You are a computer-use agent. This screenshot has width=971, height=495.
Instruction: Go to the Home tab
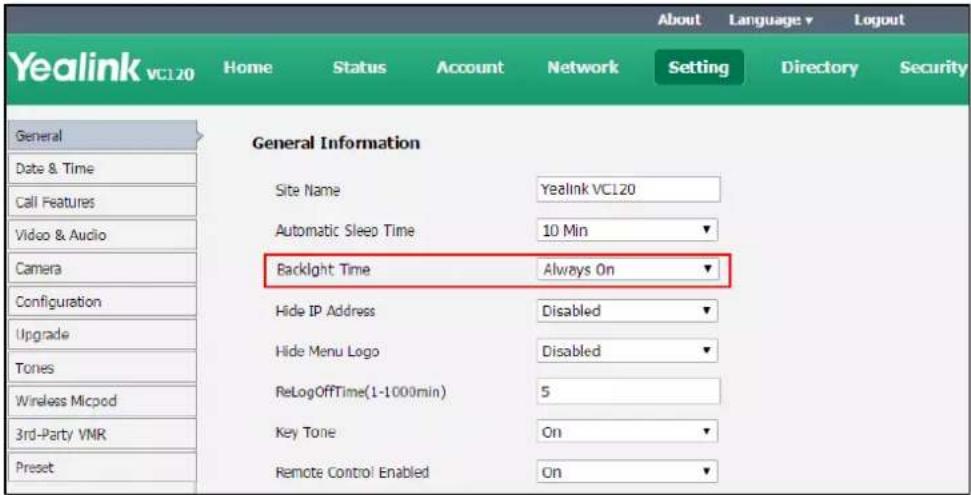point(248,68)
